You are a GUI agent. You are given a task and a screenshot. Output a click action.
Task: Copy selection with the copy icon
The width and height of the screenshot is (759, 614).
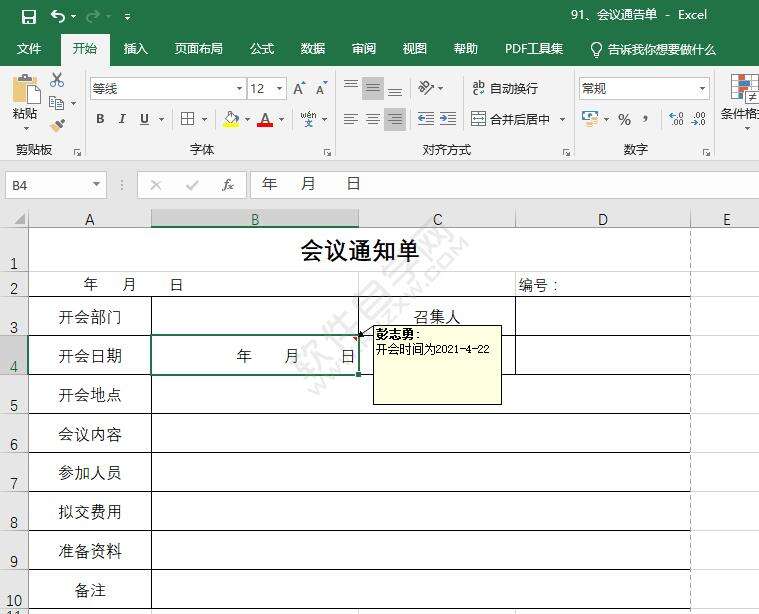tap(57, 103)
